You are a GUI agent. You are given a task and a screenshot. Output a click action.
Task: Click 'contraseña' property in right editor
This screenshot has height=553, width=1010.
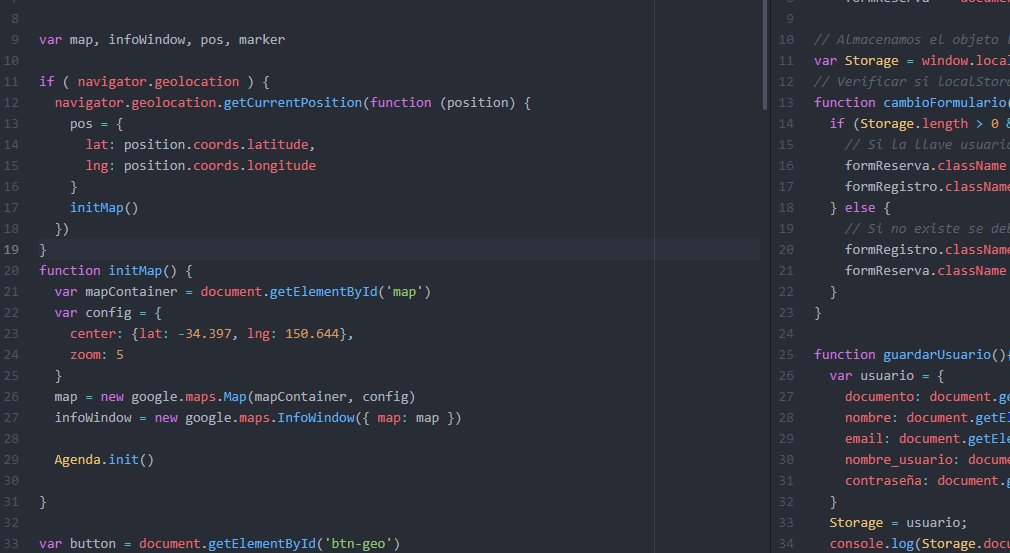(x=883, y=481)
